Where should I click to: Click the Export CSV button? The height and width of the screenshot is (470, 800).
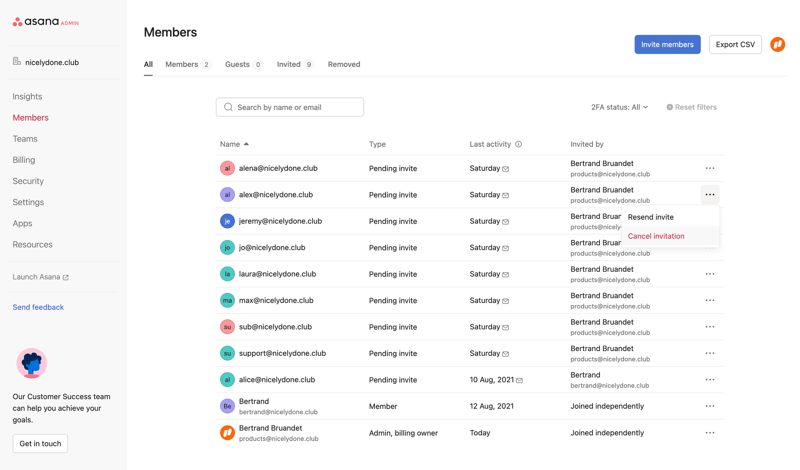click(735, 44)
